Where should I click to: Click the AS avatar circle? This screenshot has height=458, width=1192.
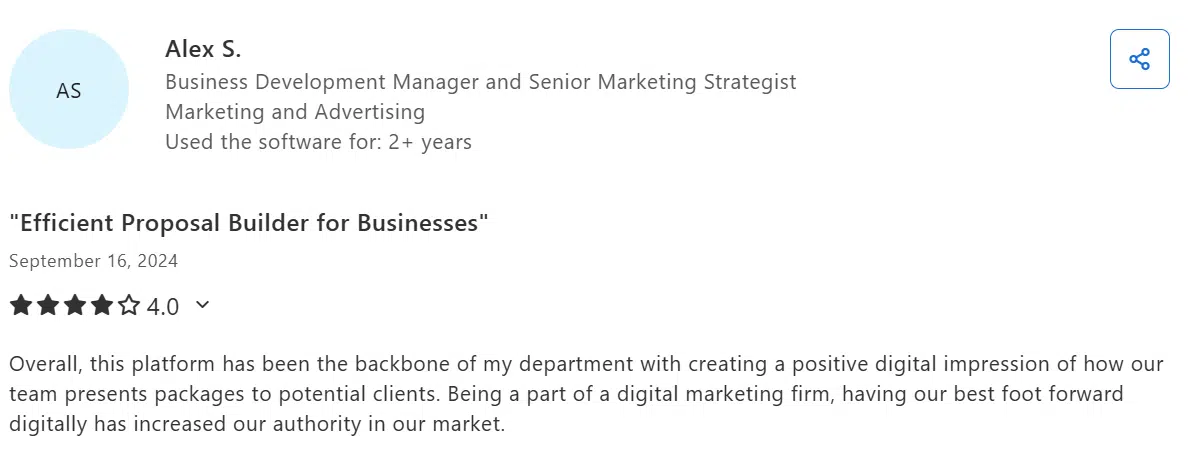tap(69, 90)
